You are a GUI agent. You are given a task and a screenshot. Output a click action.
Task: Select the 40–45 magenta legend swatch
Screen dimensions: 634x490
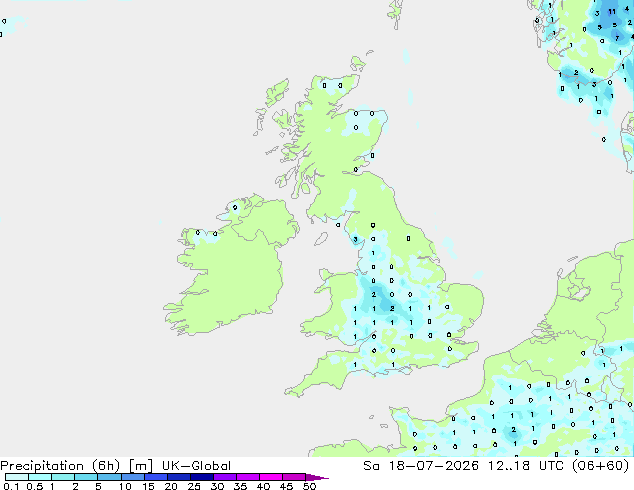click(x=271, y=477)
